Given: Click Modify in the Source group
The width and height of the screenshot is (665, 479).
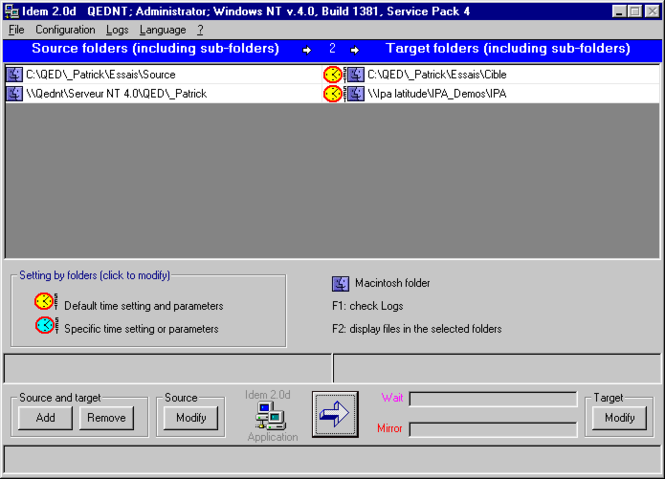Looking at the screenshot, I should [191, 418].
